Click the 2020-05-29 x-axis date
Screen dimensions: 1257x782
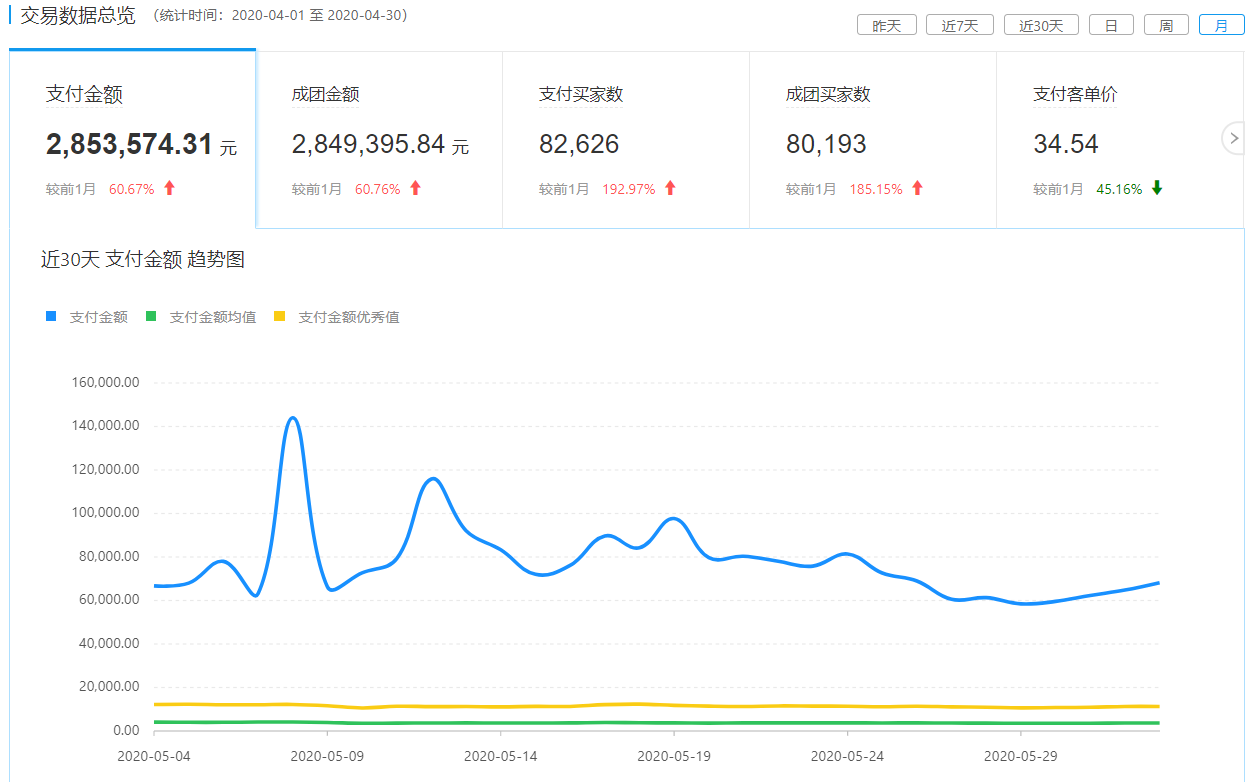click(x=1021, y=756)
